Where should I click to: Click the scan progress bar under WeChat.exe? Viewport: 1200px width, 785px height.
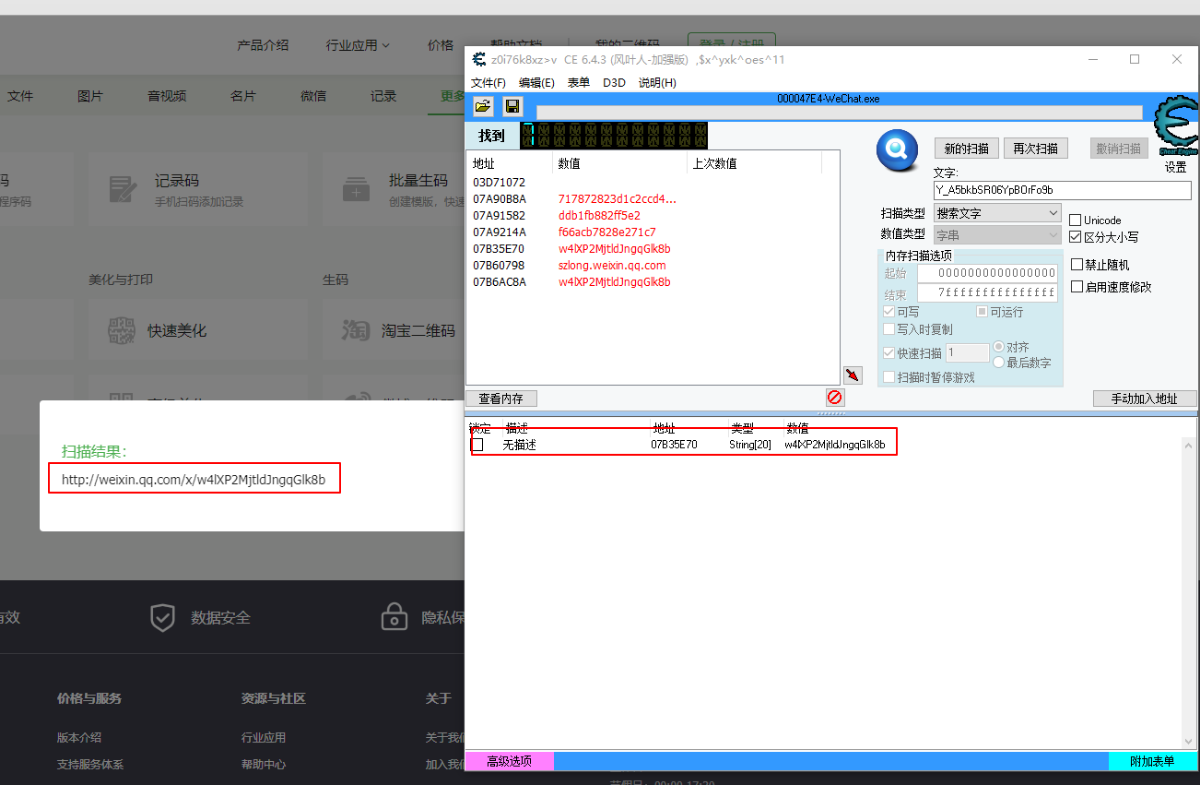[839, 112]
